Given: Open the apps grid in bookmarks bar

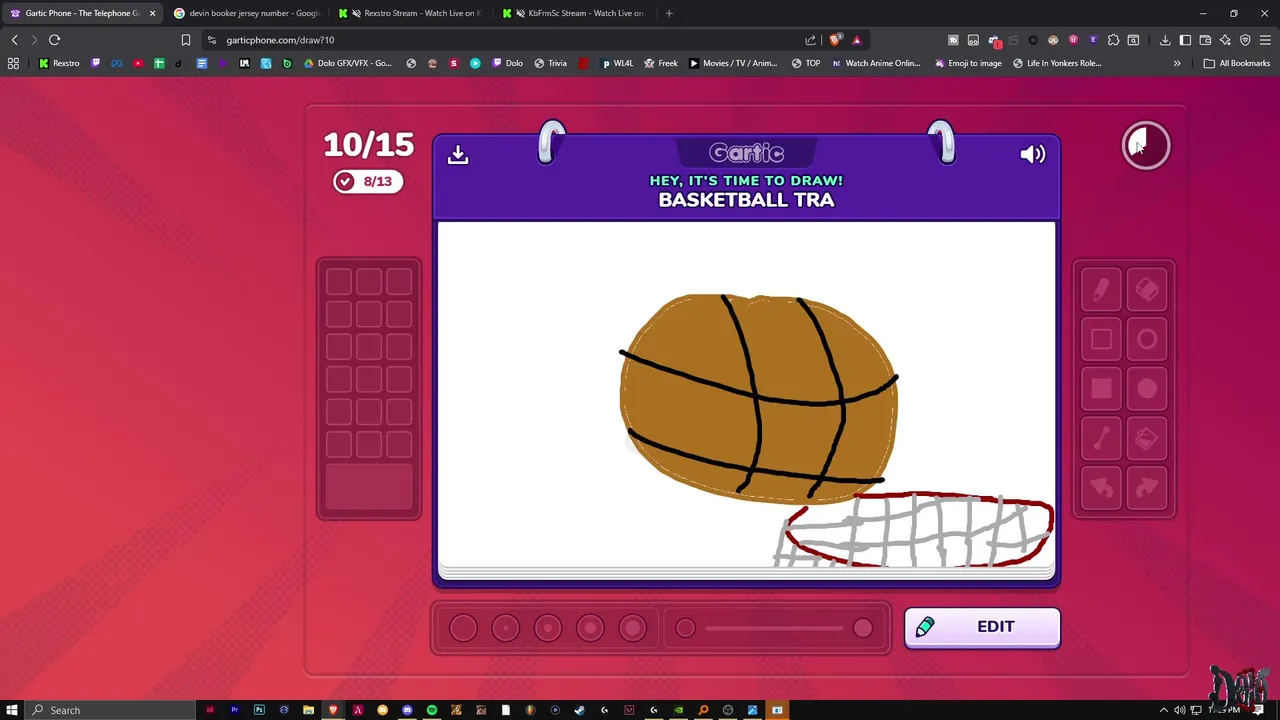Looking at the screenshot, I should point(13,63).
